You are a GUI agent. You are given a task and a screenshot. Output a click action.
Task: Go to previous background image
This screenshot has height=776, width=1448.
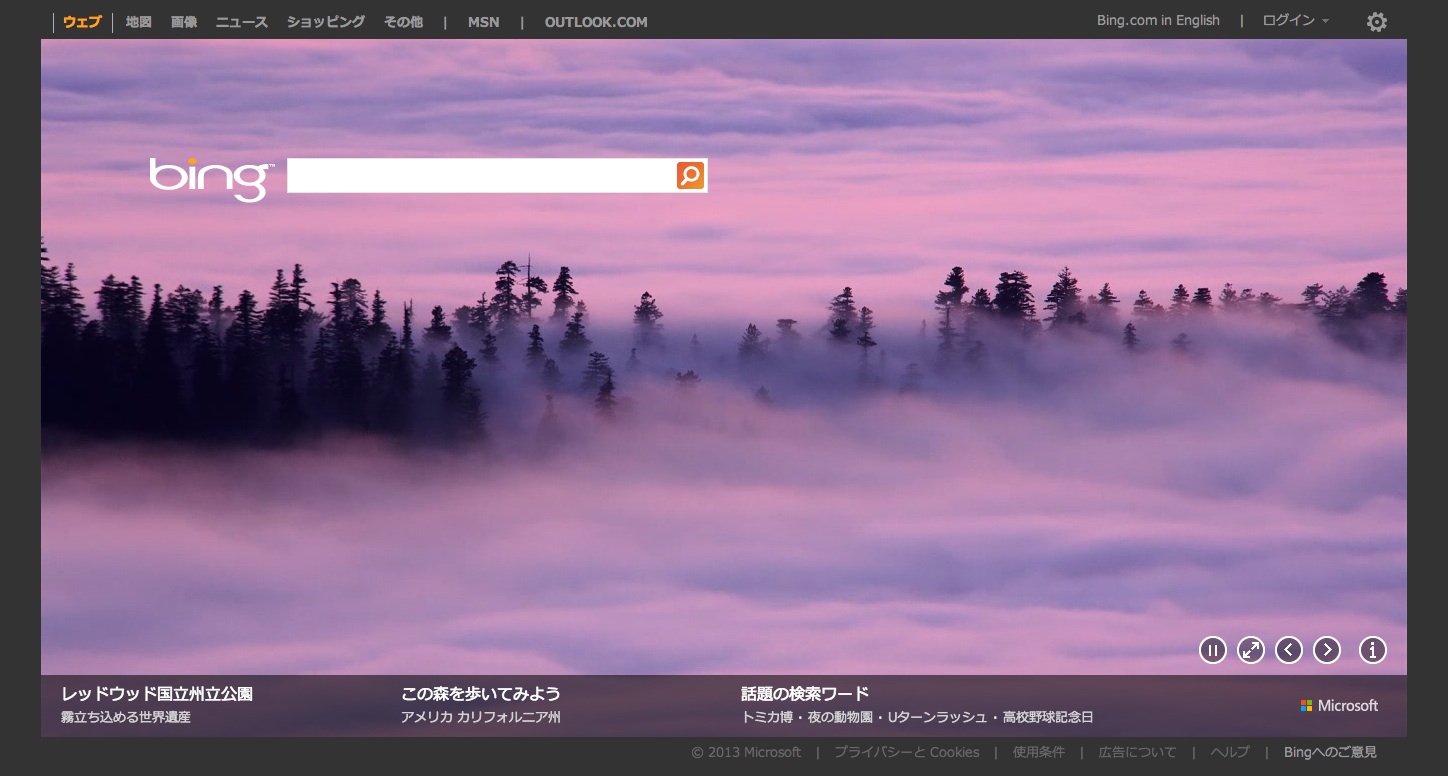(1289, 650)
